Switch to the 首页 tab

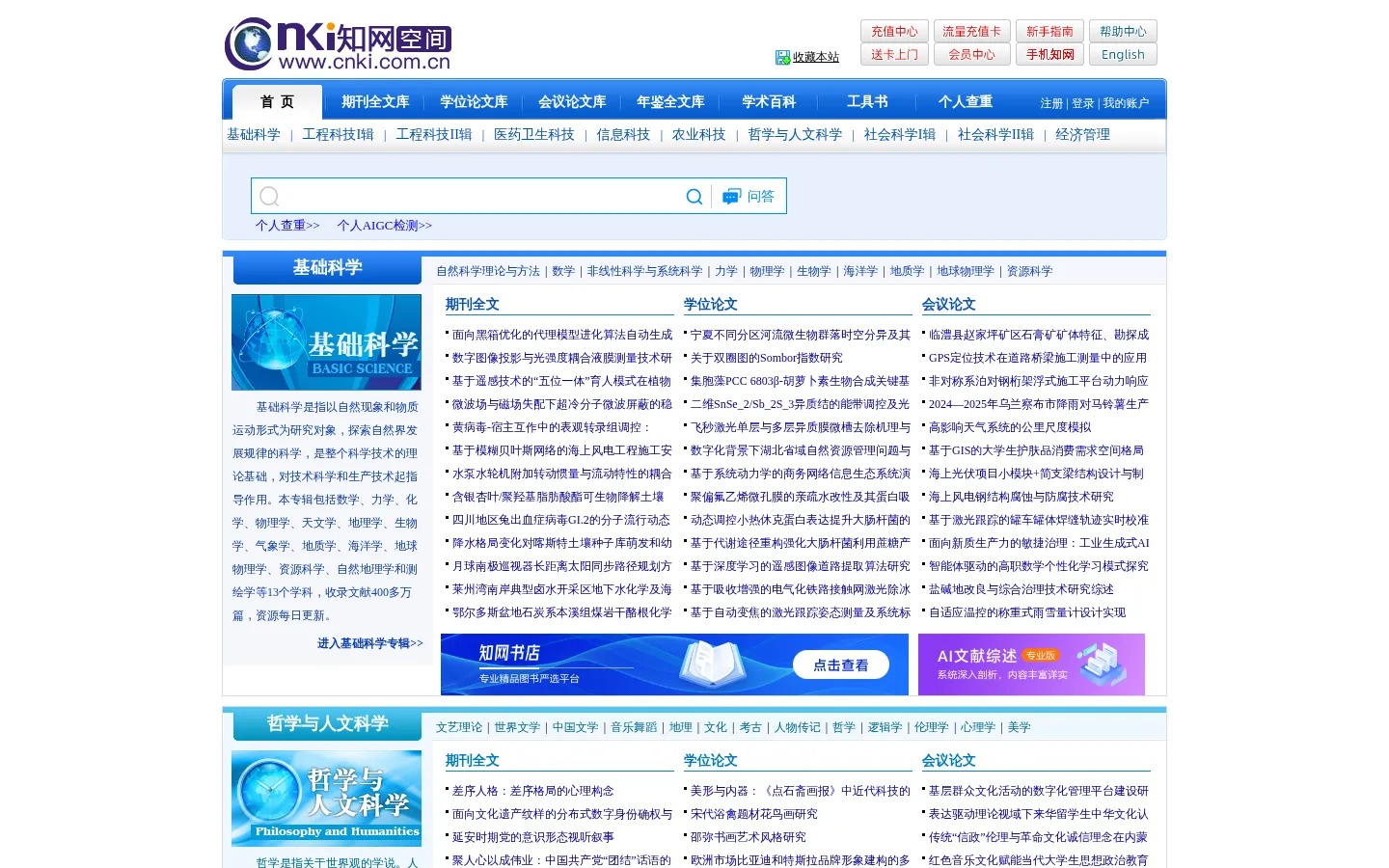tap(277, 102)
